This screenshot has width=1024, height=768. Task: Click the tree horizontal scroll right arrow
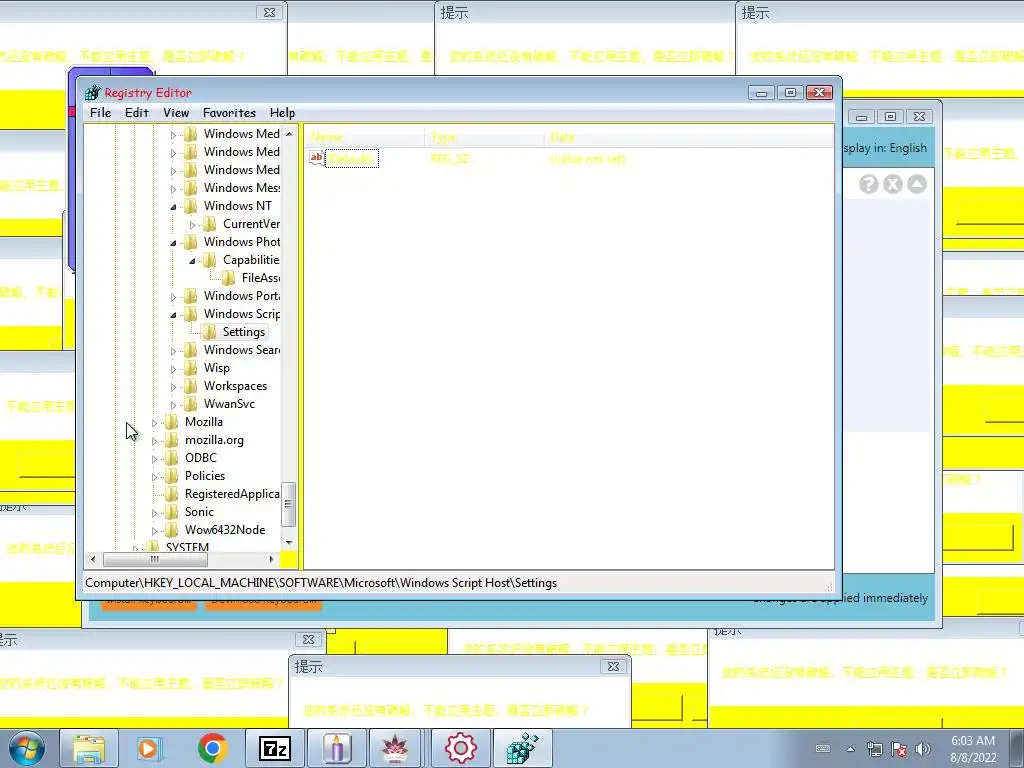tap(272, 560)
